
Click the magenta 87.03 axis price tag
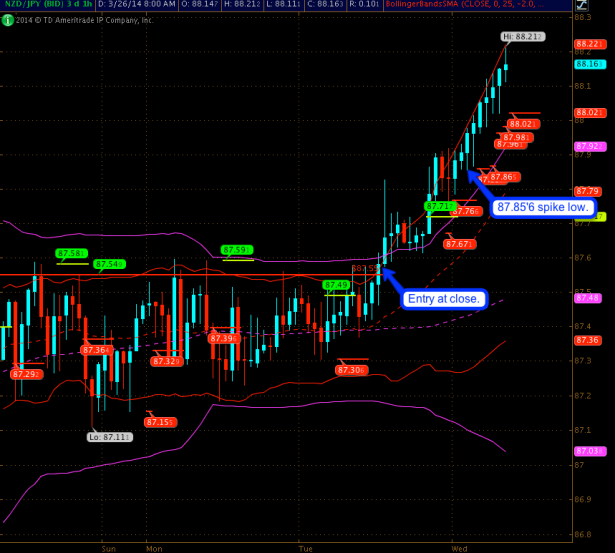pyautogui.click(x=587, y=452)
